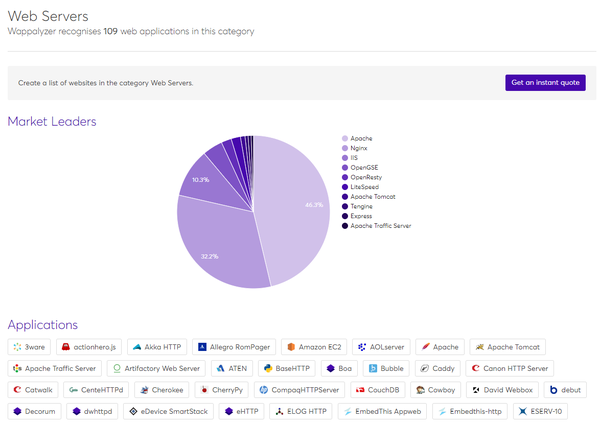The height and width of the screenshot is (423, 600).
Task: Open the eDevice SmartStack link
Action: point(168,411)
